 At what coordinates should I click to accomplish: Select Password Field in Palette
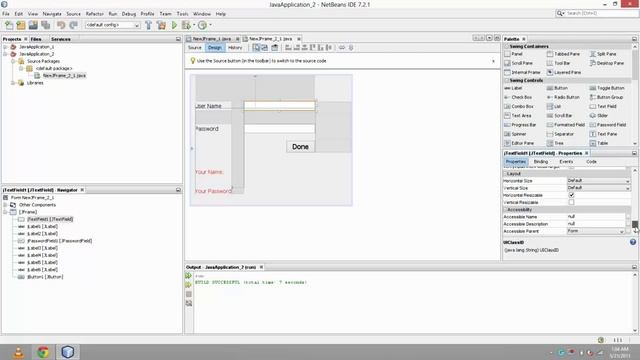(607, 125)
